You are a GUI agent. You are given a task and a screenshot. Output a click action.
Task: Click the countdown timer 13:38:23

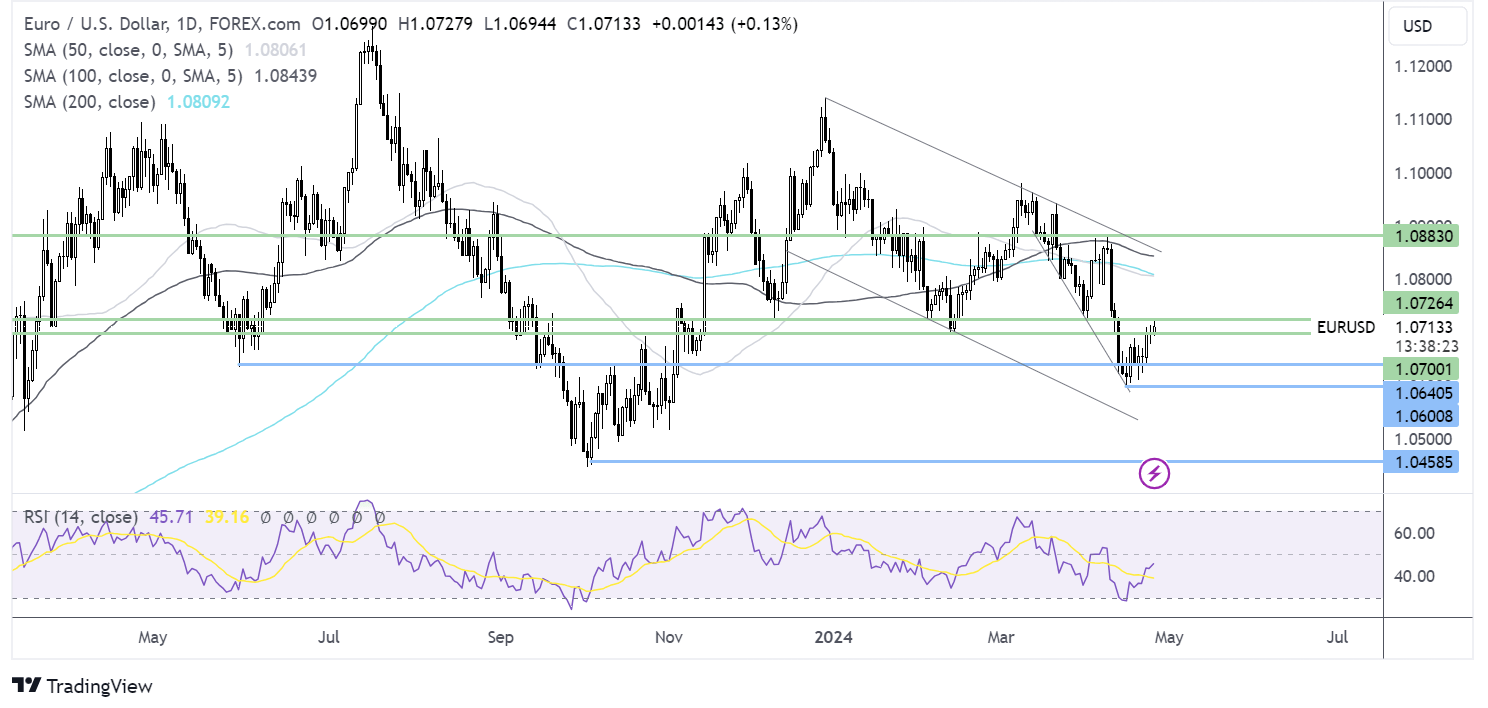[1427, 345]
